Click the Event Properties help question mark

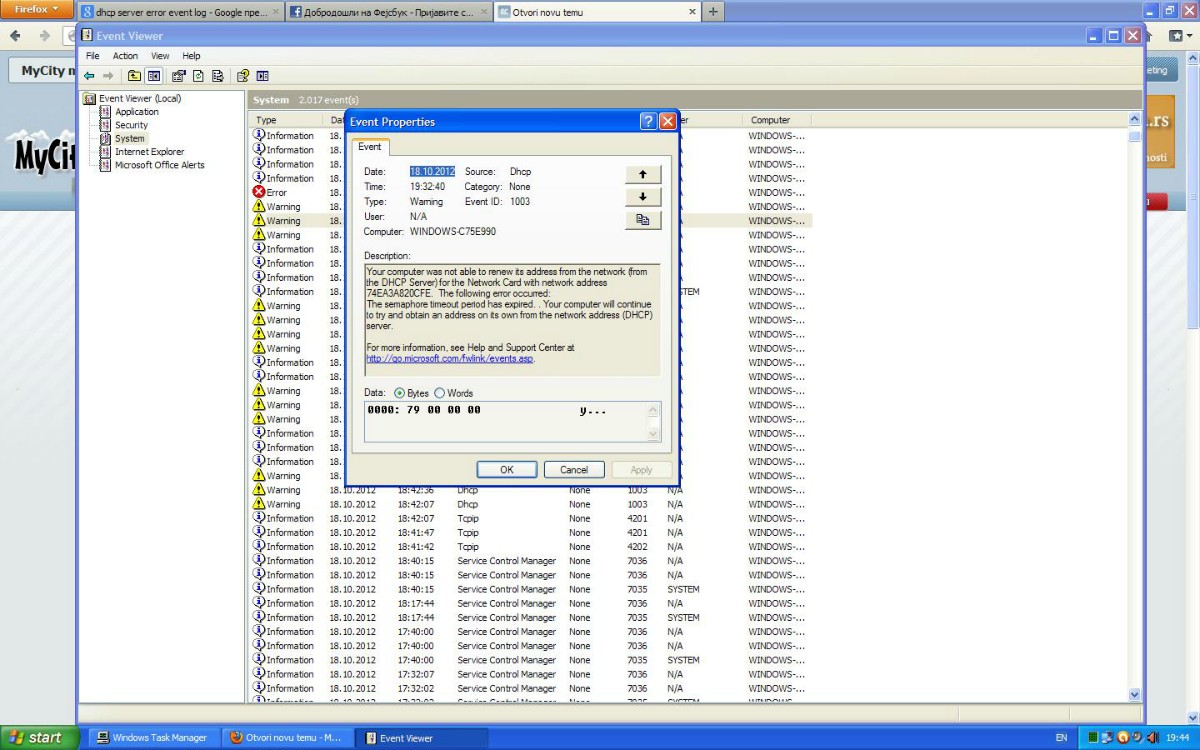click(648, 121)
